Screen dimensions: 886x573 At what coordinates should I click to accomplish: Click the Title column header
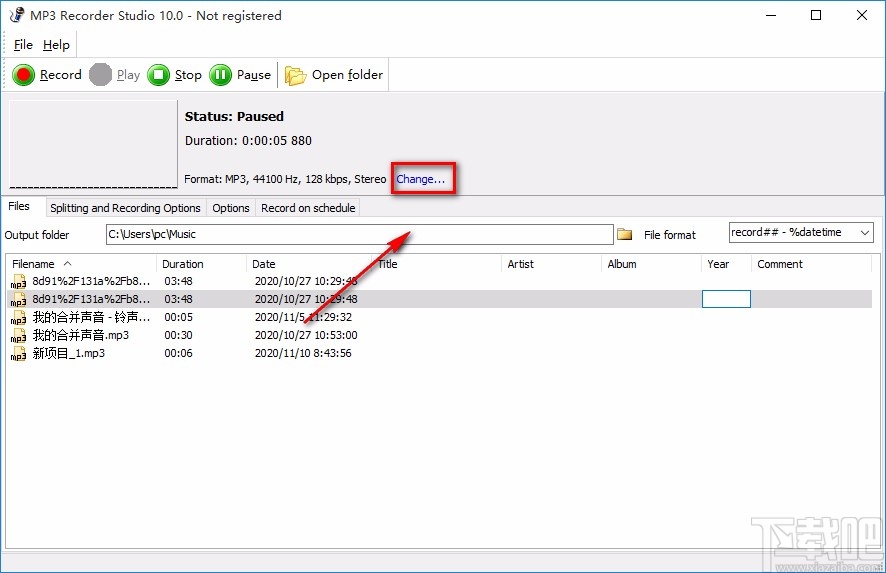coord(436,264)
